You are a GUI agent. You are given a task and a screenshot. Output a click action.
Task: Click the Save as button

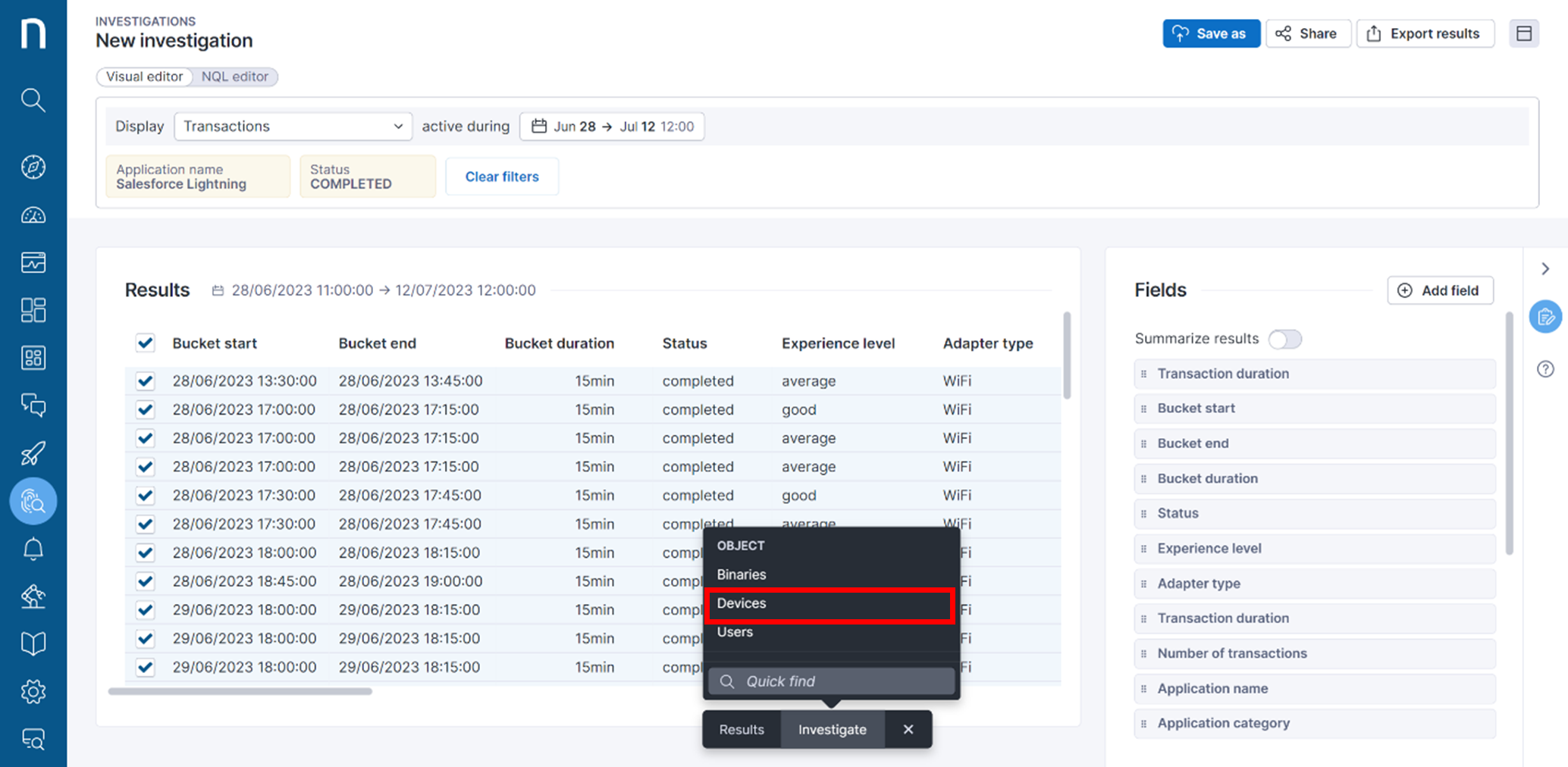(1211, 33)
